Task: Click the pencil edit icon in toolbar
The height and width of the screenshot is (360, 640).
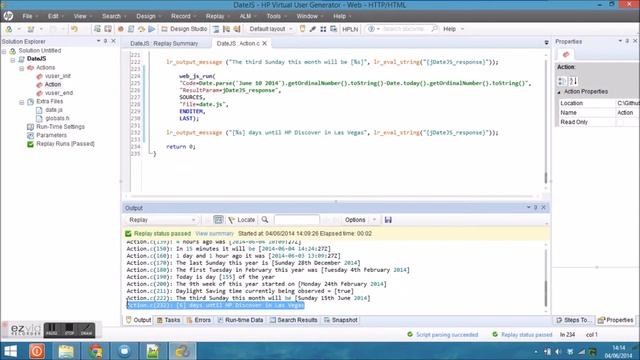Action: (313, 29)
